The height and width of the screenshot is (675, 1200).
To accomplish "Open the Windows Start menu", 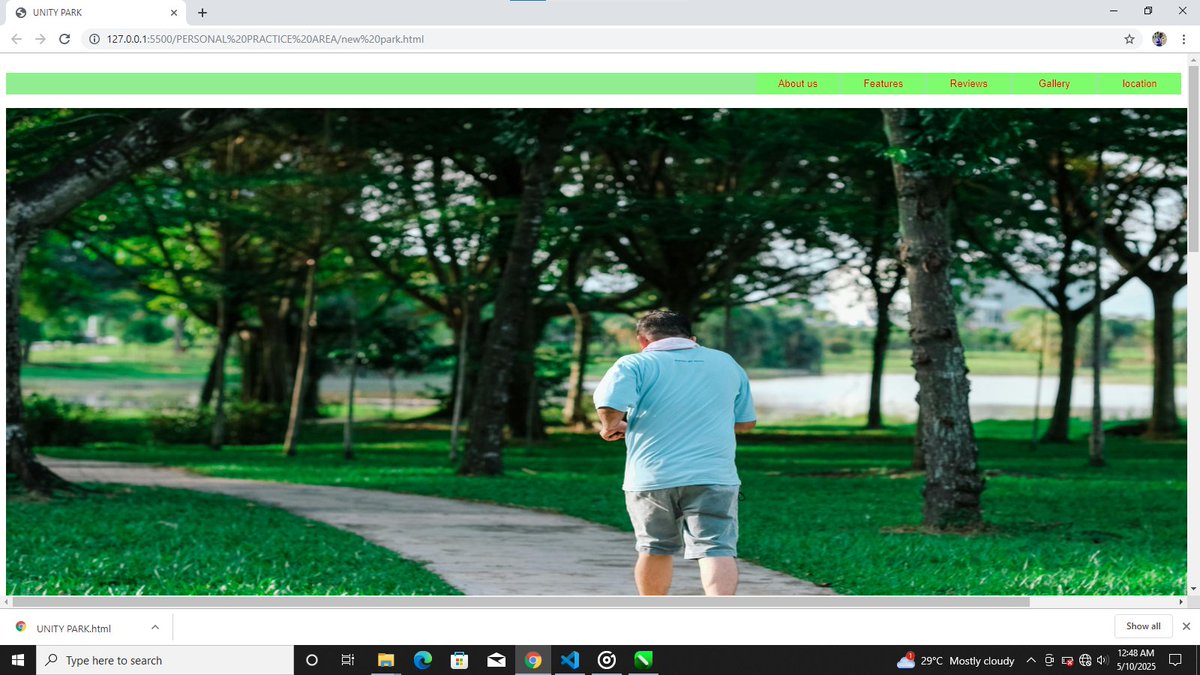I will [18, 660].
